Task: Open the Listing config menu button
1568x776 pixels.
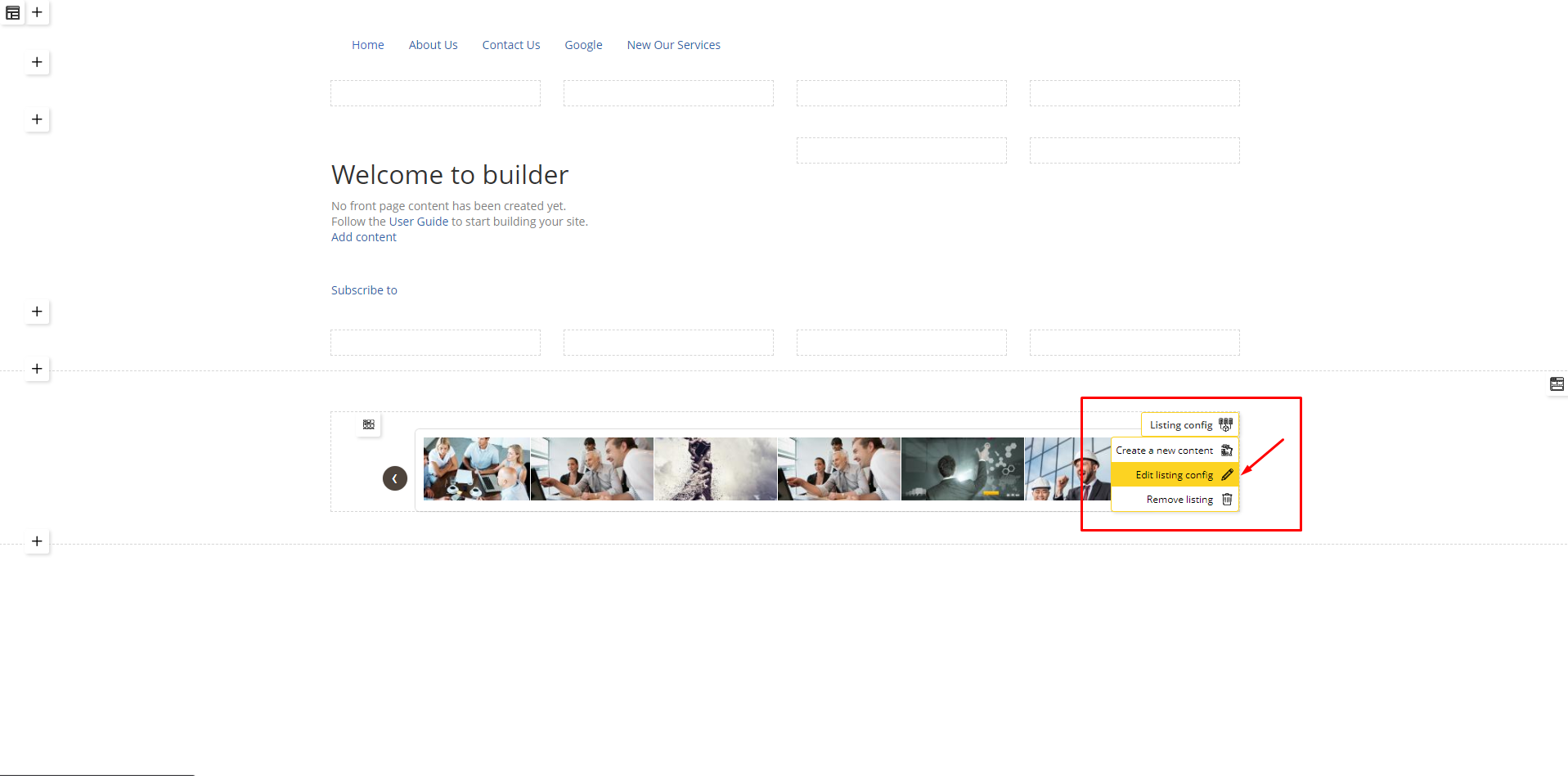Action: 1190,425
